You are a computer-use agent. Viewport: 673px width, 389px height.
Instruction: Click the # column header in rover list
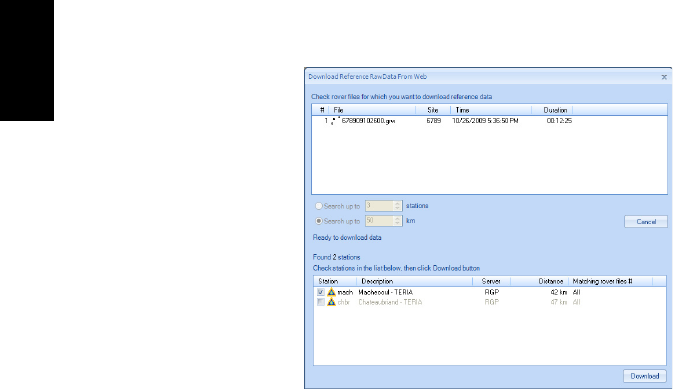tap(321, 110)
